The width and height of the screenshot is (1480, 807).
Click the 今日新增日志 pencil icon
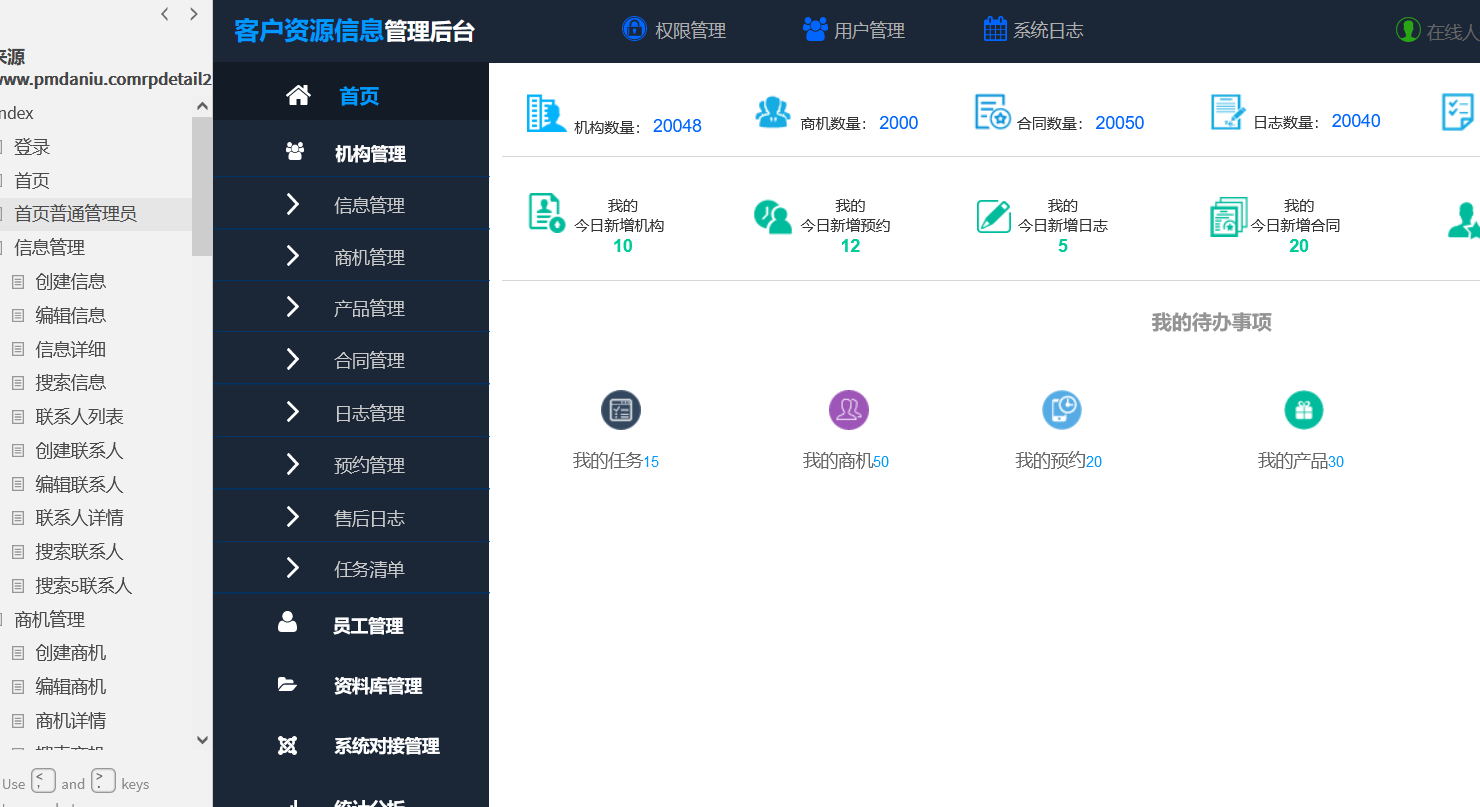pos(994,216)
